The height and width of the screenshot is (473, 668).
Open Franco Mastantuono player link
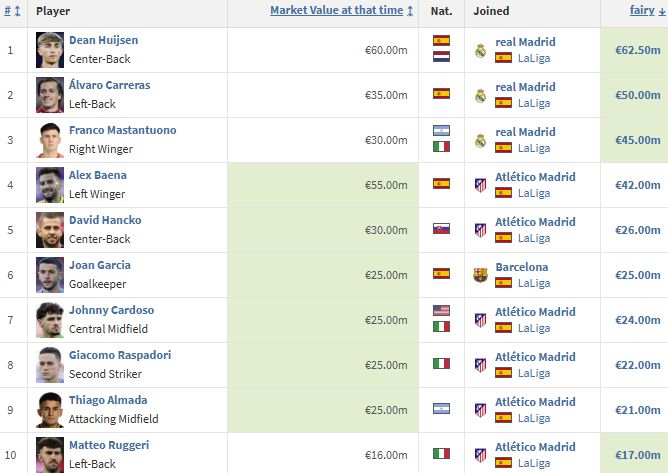[123, 130]
